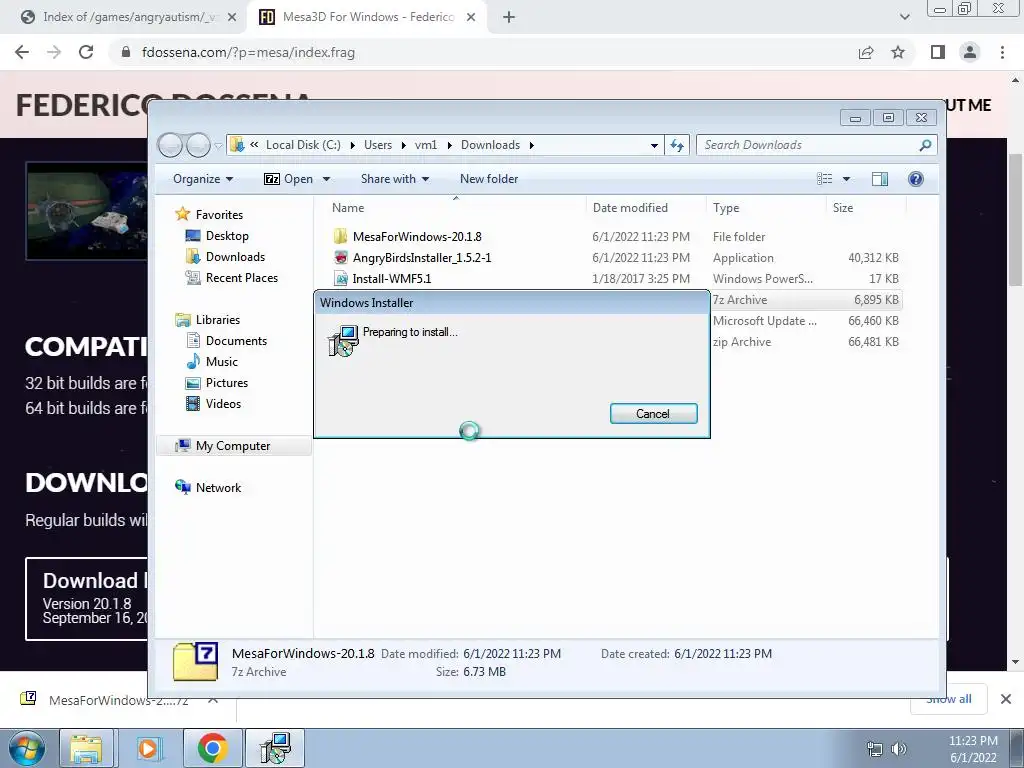Viewport: 1024px width, 768px height.
Task: Select the AngryBirdsInstaller_1.5.2-1 application file
Action: (x=615, y=257)
